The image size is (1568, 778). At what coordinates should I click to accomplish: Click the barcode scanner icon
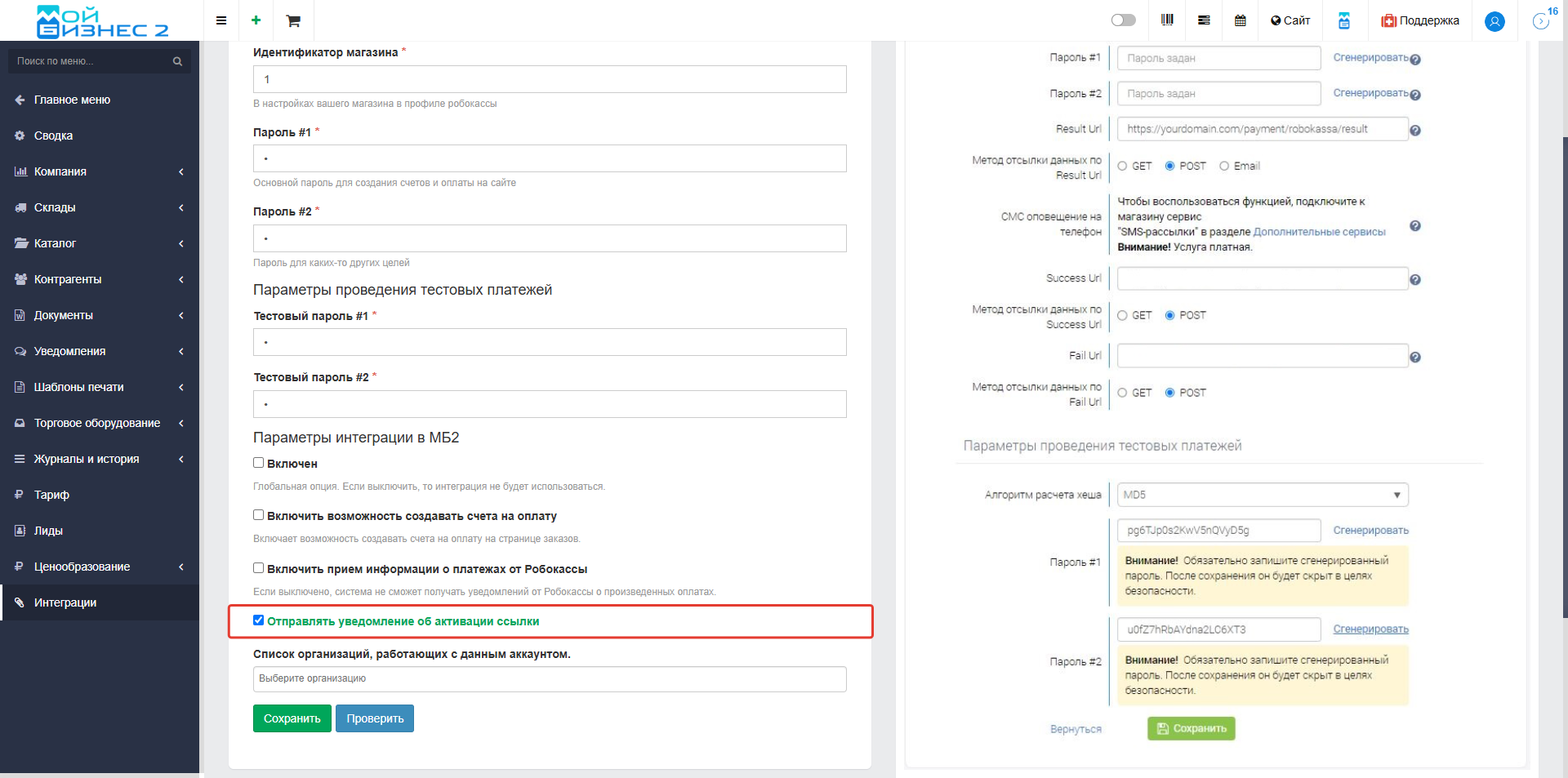point(1167,20)
